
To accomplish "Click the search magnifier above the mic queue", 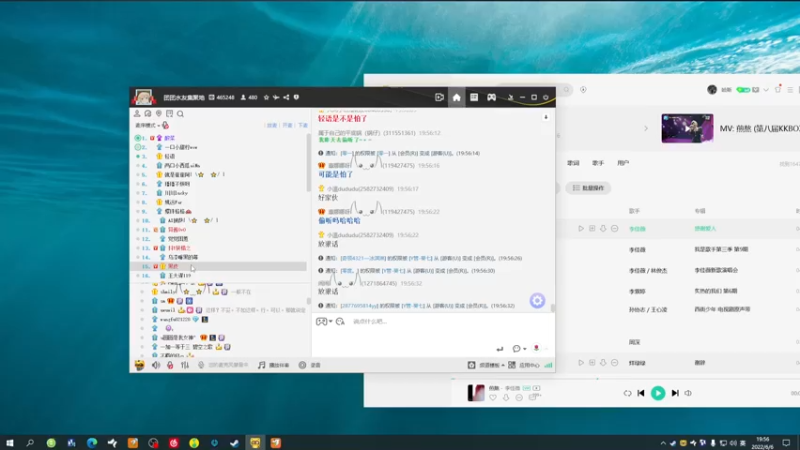I will [x=180, y=114].
